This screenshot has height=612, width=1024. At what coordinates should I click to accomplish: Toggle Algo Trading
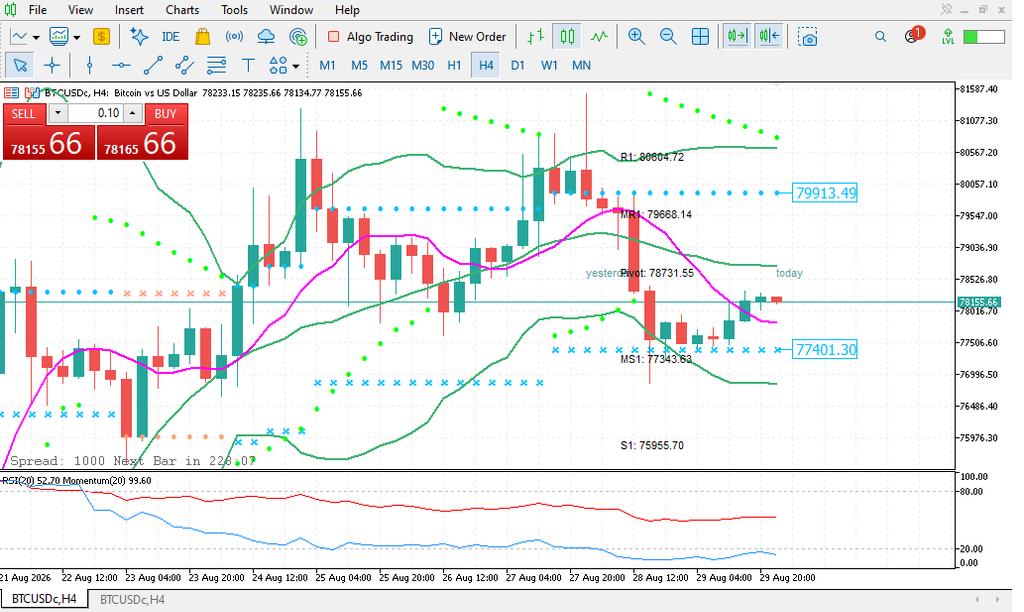(x=370, y=37)
